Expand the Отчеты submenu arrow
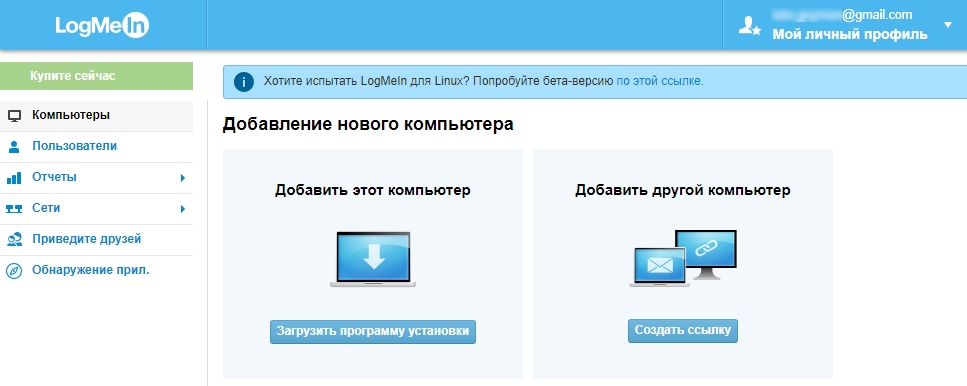Image resolution: width=967 pixels, height=386 pixels. [183, 178]
